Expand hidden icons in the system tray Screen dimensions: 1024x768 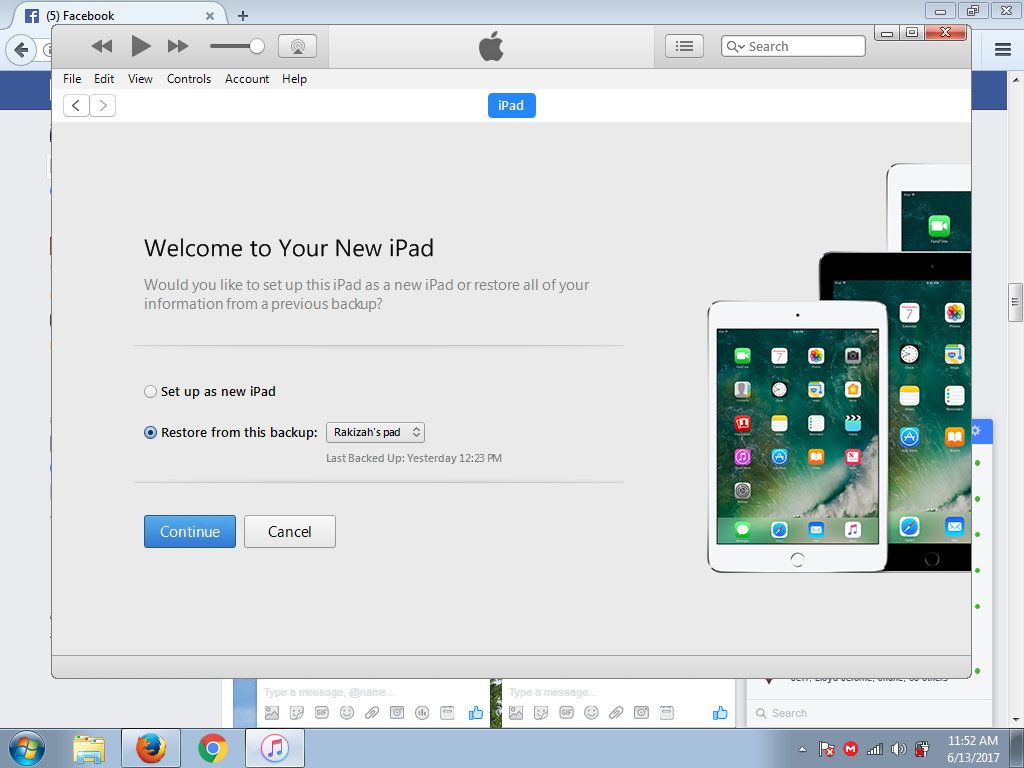pyautogui.click(x=801, y=748)
